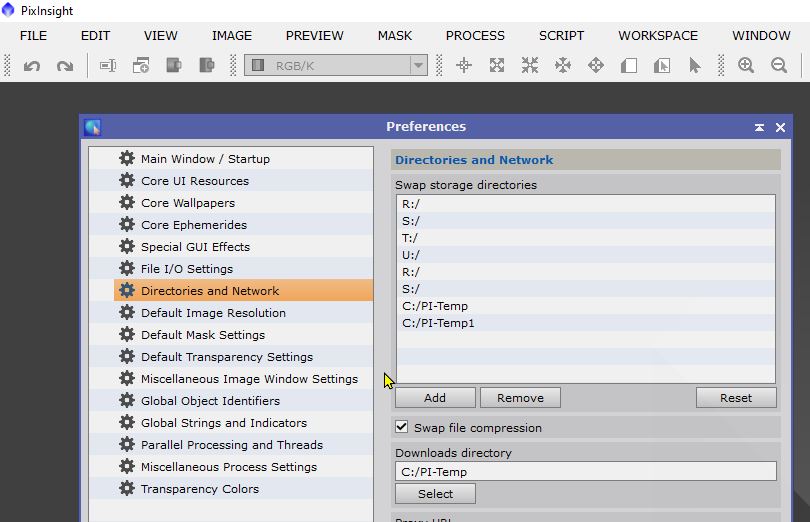Screen dimensions: 810x522
Task: Open the MASK menu
Action: pyautogui.click(x=395, y=36)
